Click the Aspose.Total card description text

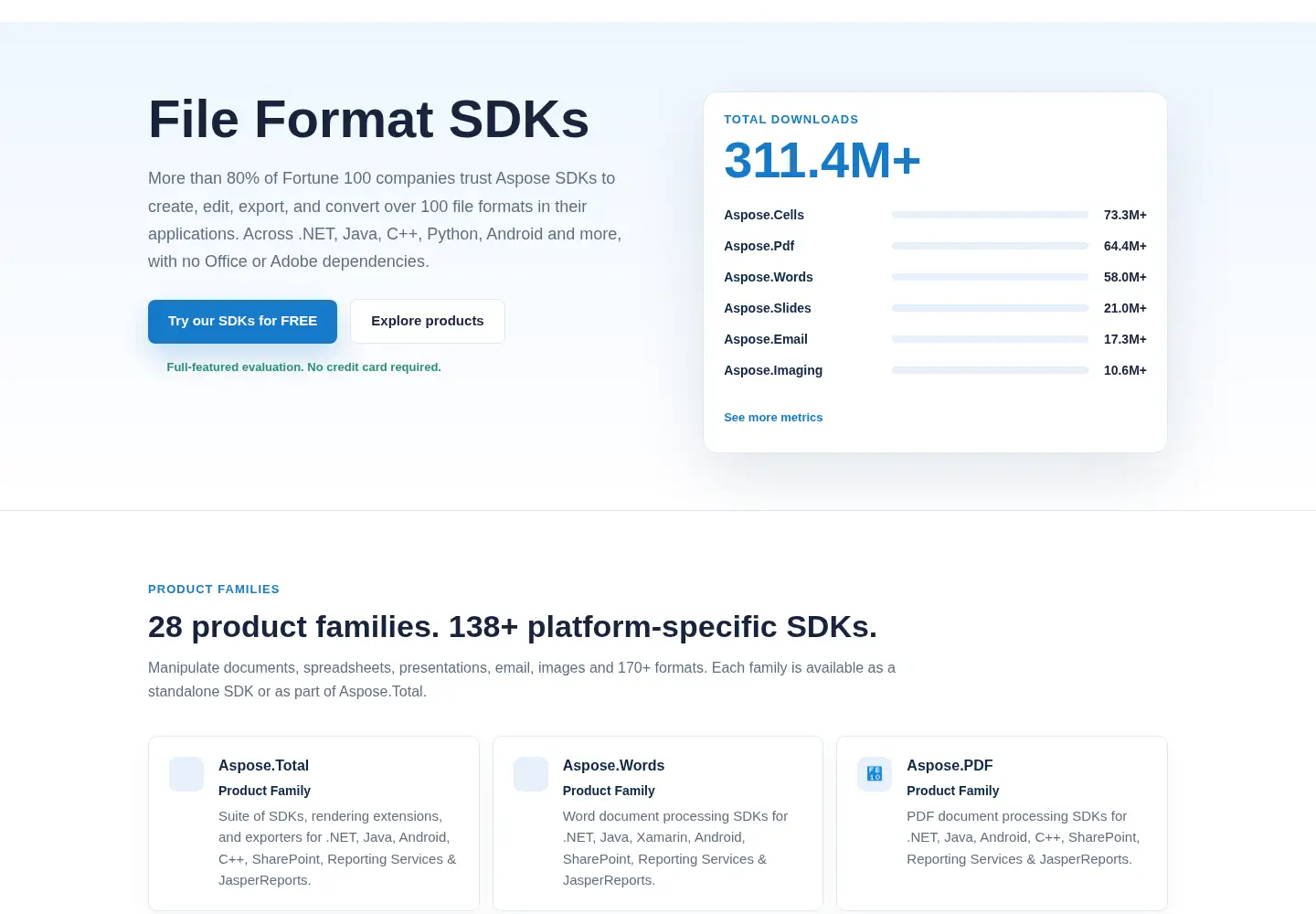click(337, 848)
